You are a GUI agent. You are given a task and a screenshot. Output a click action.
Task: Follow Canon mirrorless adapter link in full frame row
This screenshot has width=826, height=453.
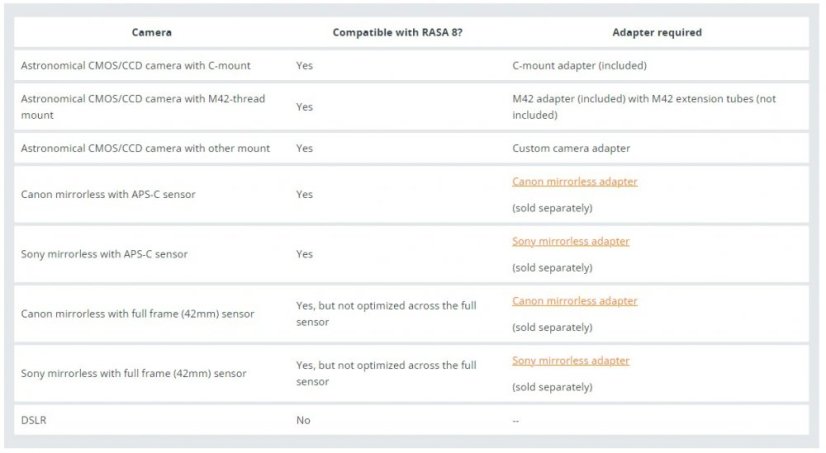click(x=574, y=301)
